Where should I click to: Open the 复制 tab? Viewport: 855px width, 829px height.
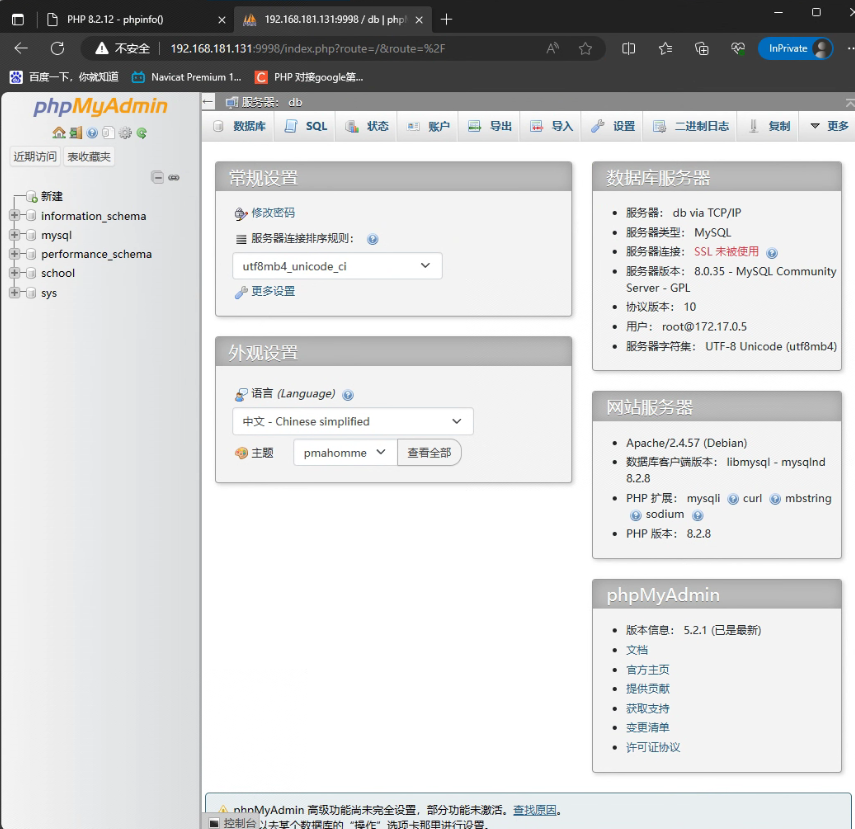pos(768,126)
